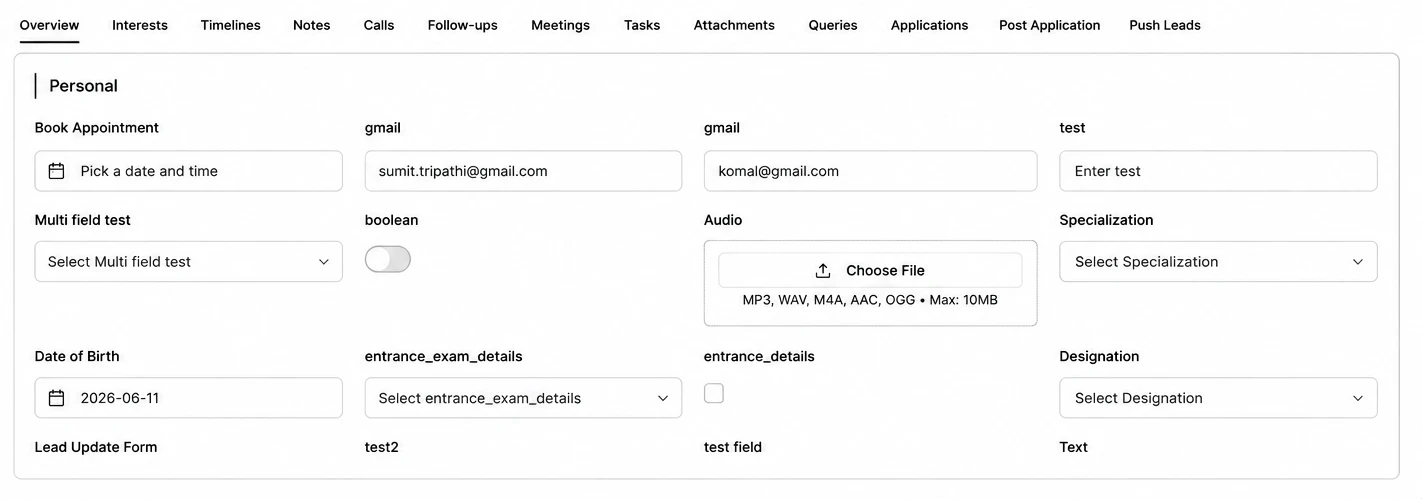This screenshot has width=1422, height=499.
Task: Click the Pick a date and time field
Action: coord(189,171)
